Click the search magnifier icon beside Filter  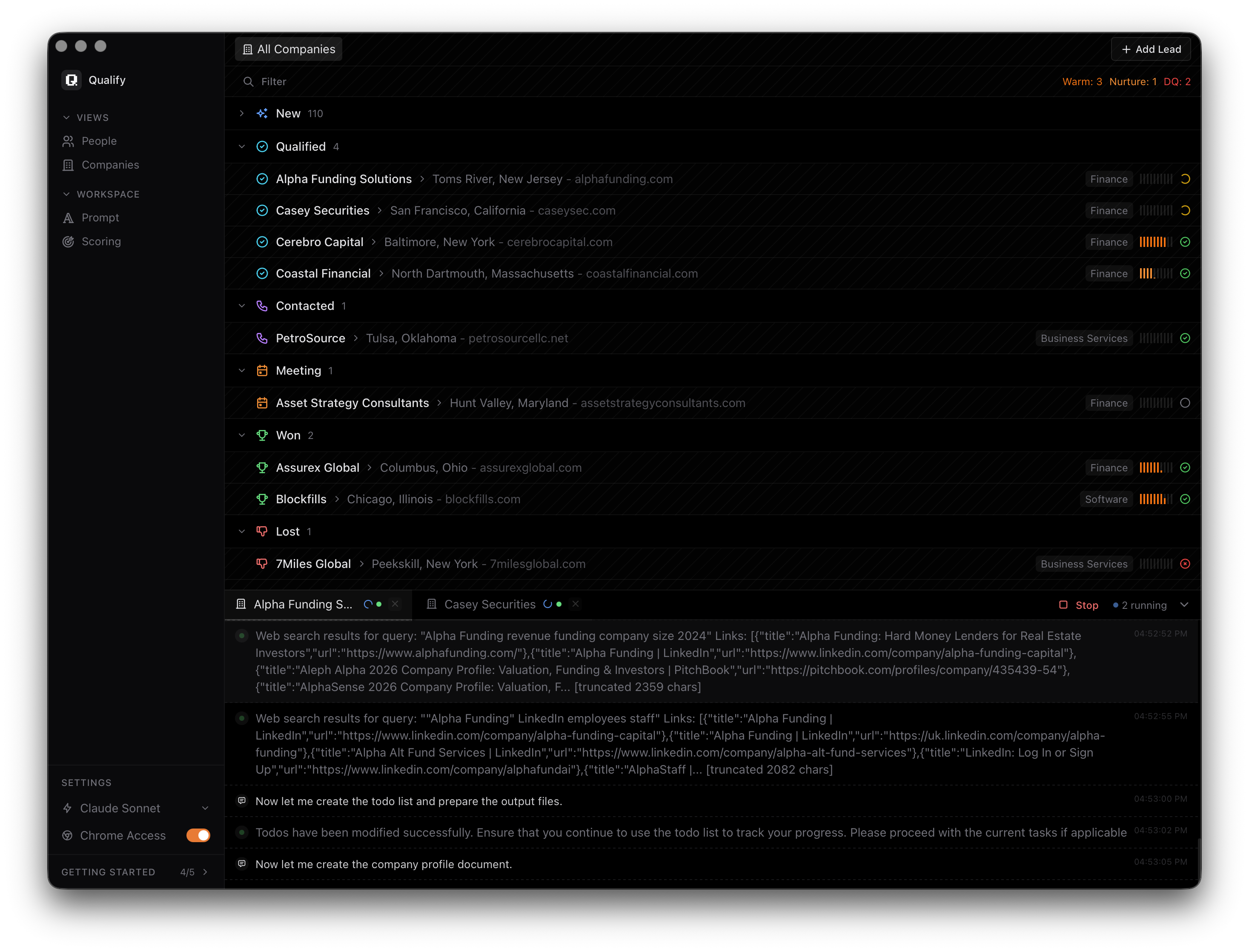(x=248, y=82)
